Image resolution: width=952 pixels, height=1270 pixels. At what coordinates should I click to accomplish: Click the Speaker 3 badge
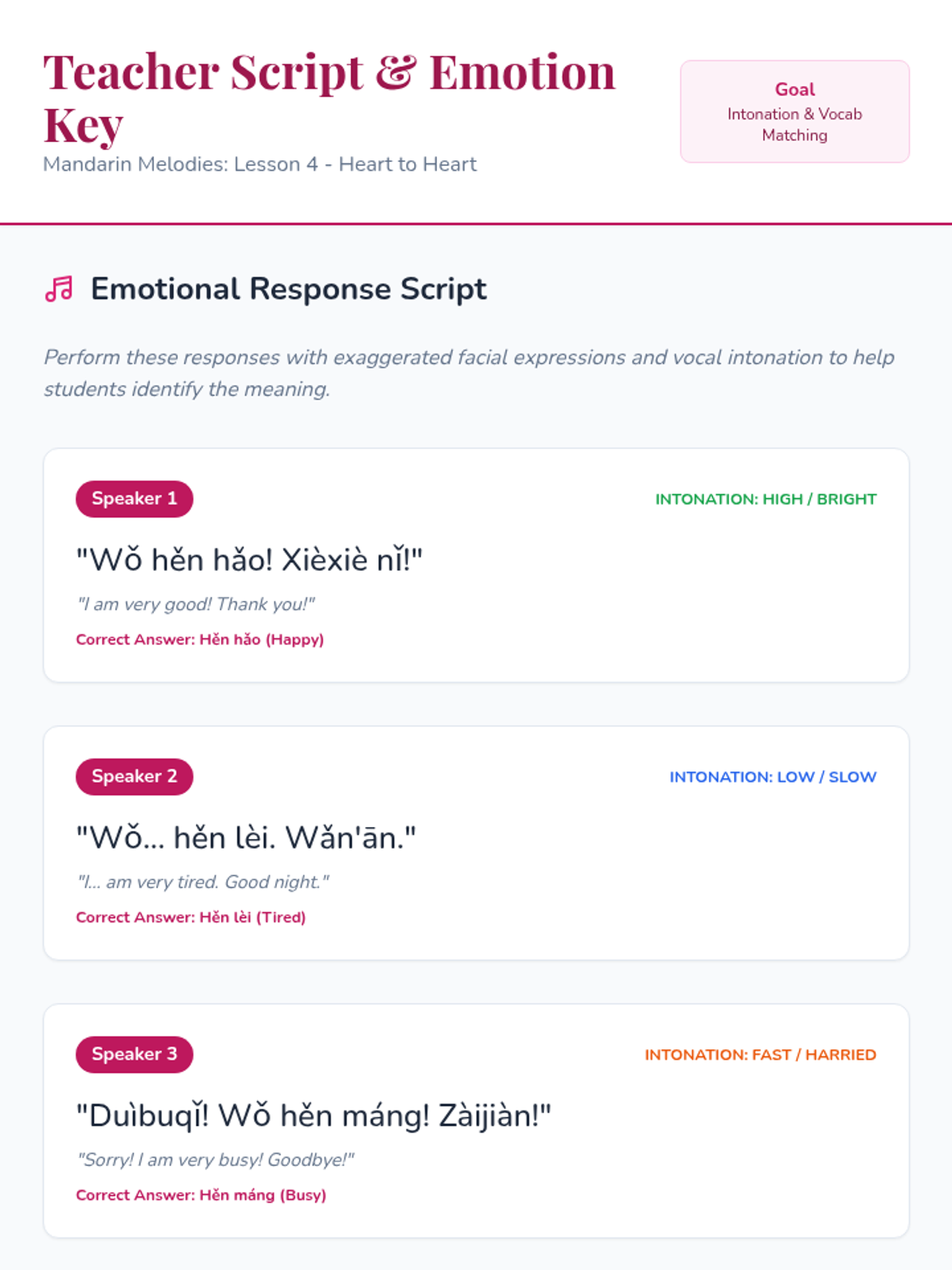[134, 1054]
